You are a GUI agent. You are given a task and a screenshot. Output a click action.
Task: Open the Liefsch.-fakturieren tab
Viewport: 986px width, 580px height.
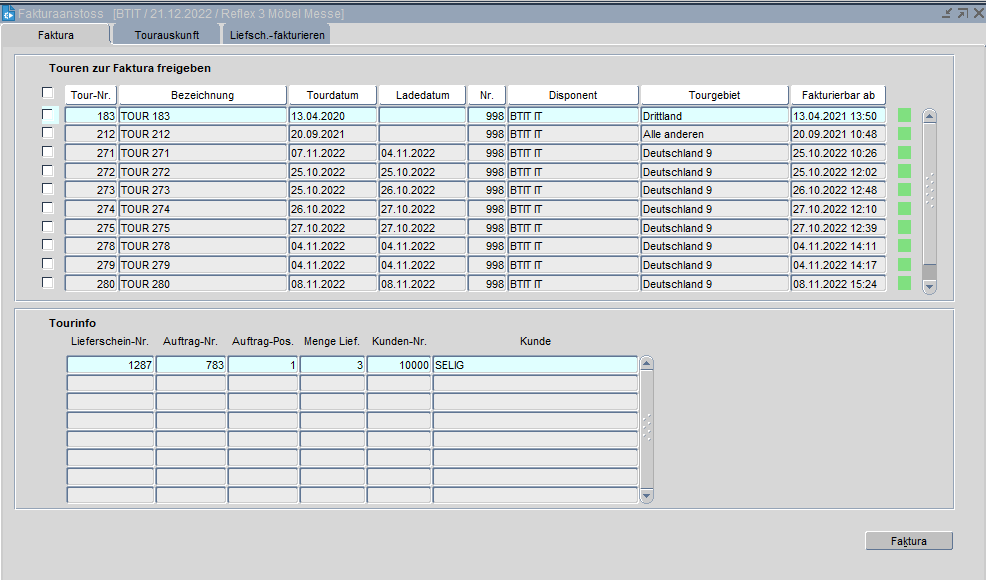(x=275, y=35)
